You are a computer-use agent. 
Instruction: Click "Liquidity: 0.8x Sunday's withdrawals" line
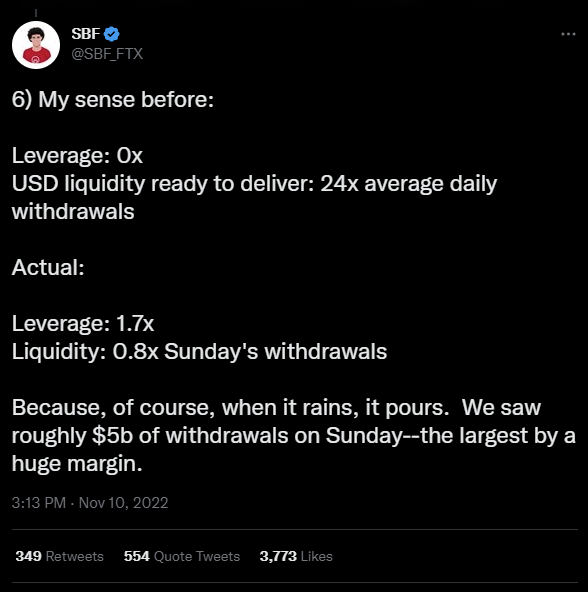pos(199,352)
